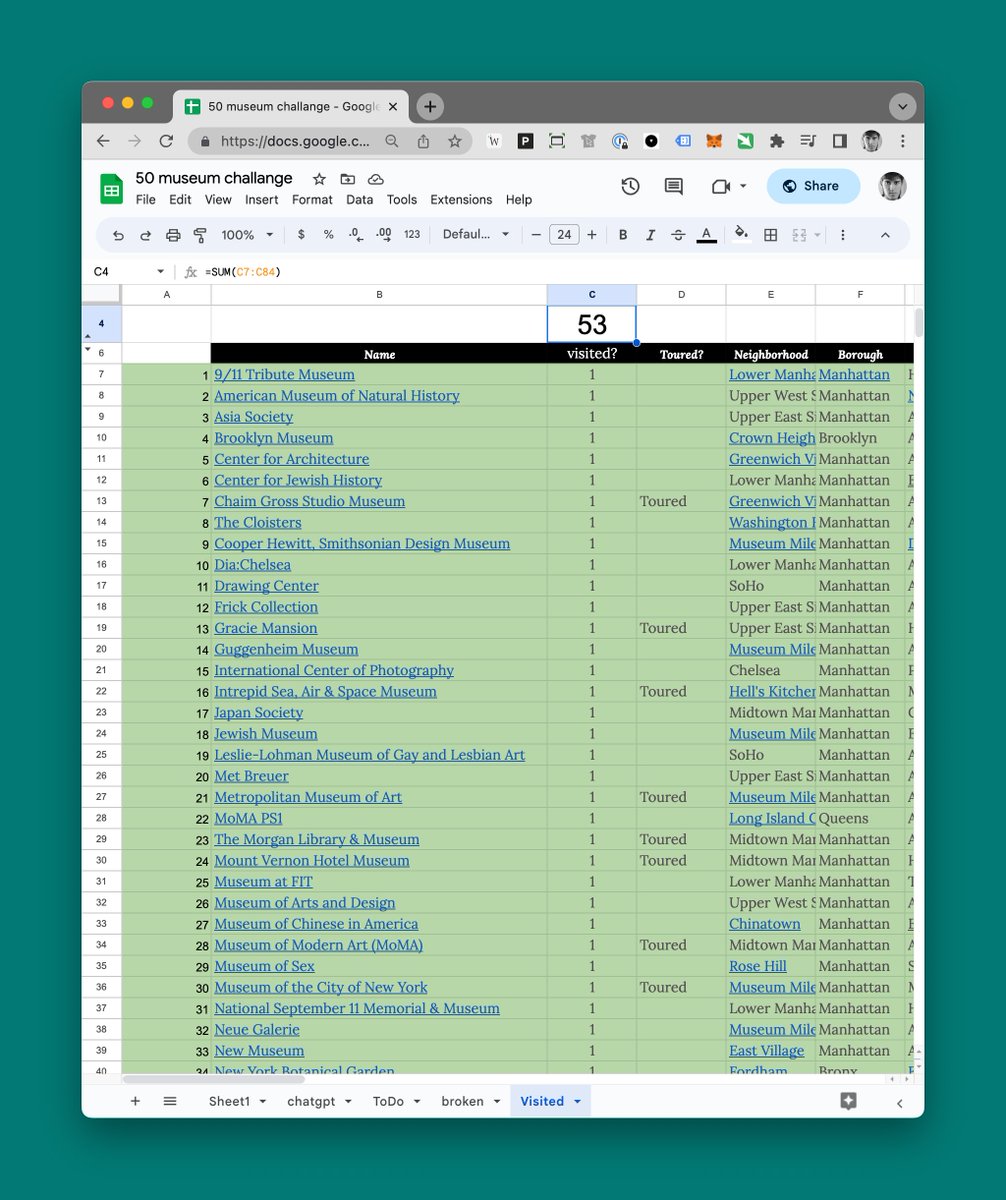Open the toolbar's three-dot More menu

click(x=843, y=235)
